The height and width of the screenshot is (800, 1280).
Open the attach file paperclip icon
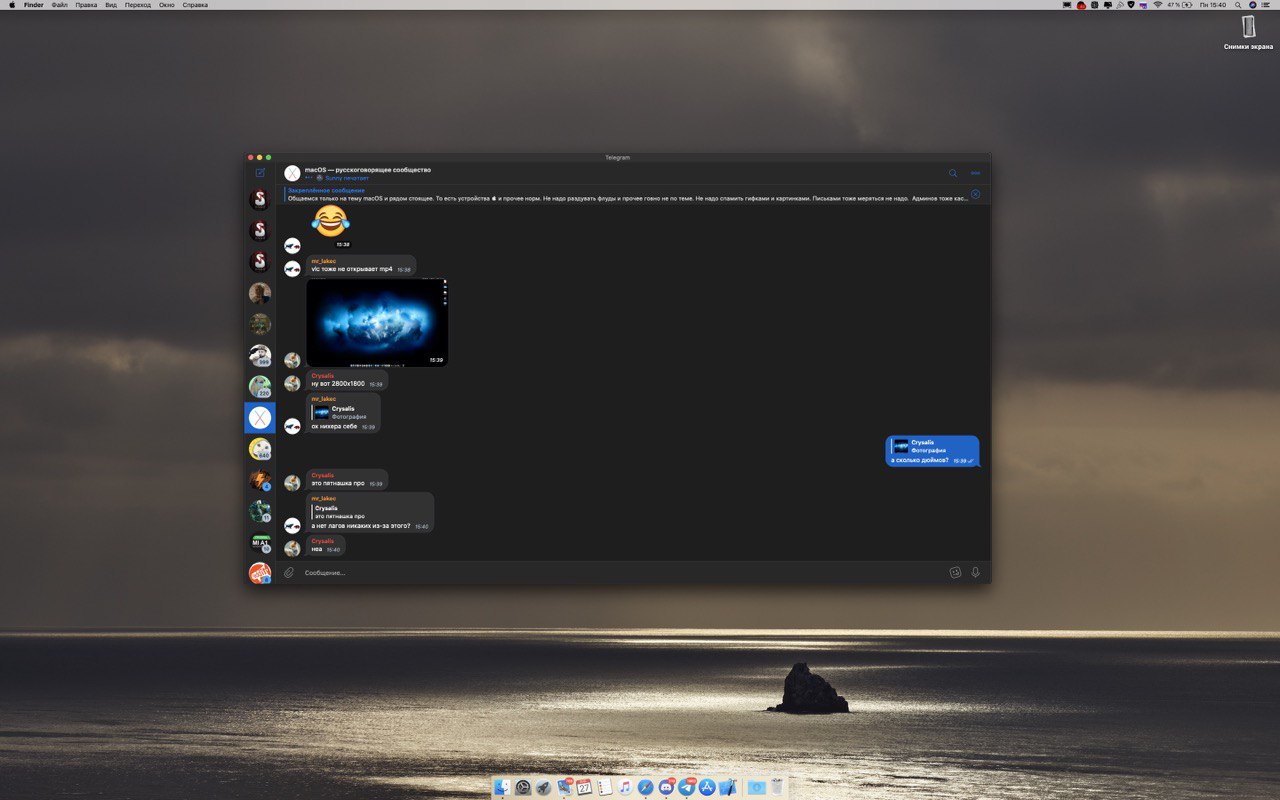point(289,572)
